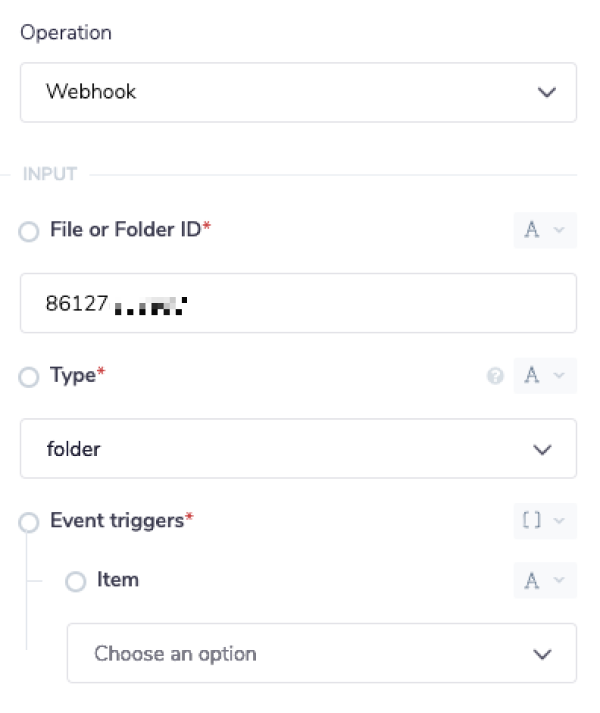
Task: Click the help icon beside Type
Action: pyautogui.click(x=494, y=377)
